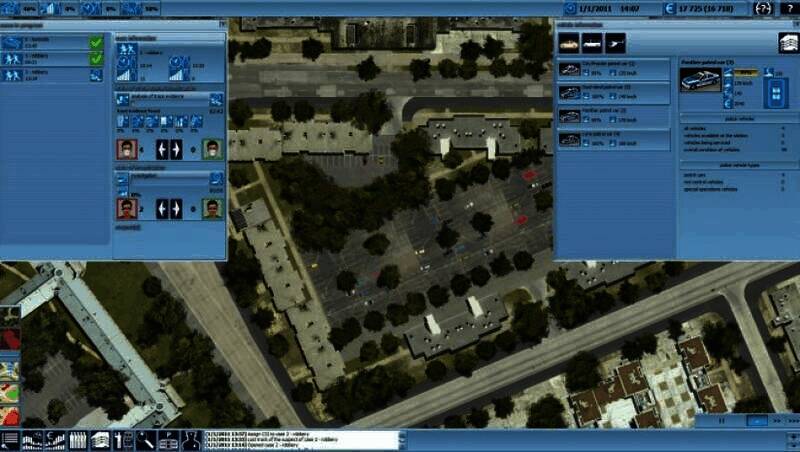Collapse the cases in progress panel
Image resolution: width=800 pixels, height=452 pixels.
(x=220, y=22)
